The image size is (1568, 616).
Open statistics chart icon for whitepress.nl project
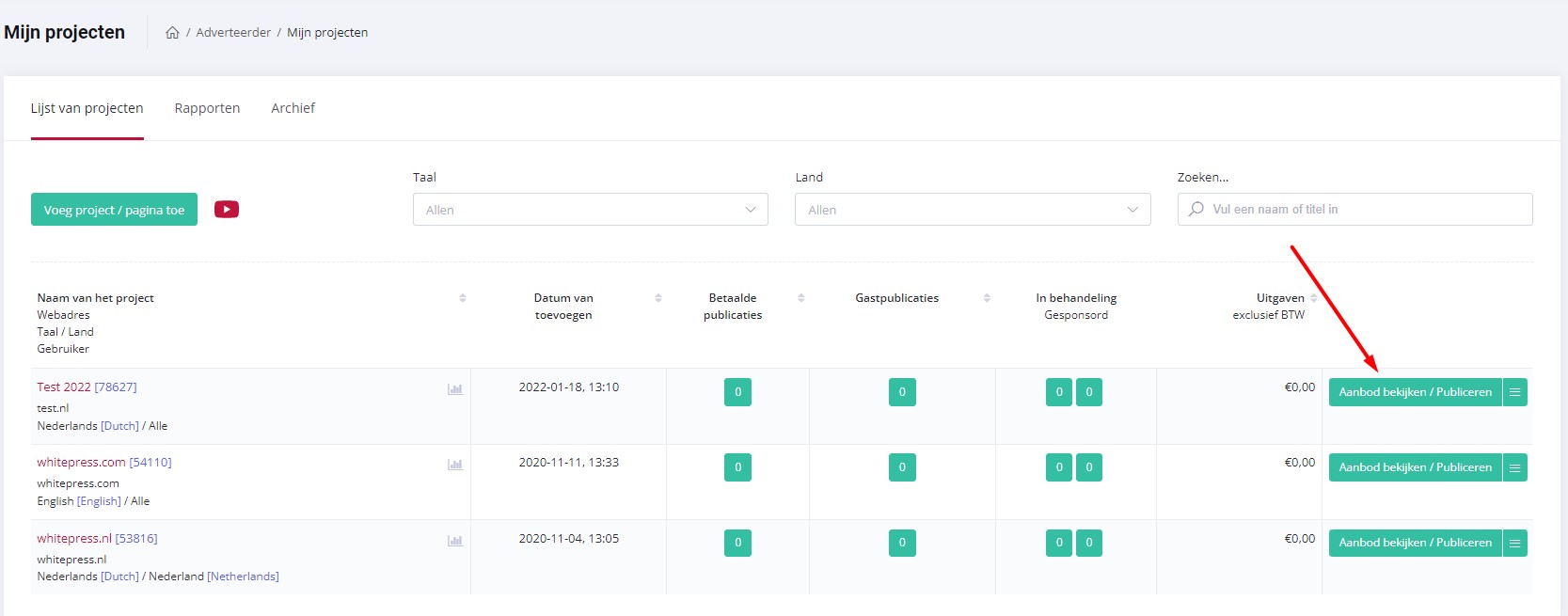[x=455, y=541]
